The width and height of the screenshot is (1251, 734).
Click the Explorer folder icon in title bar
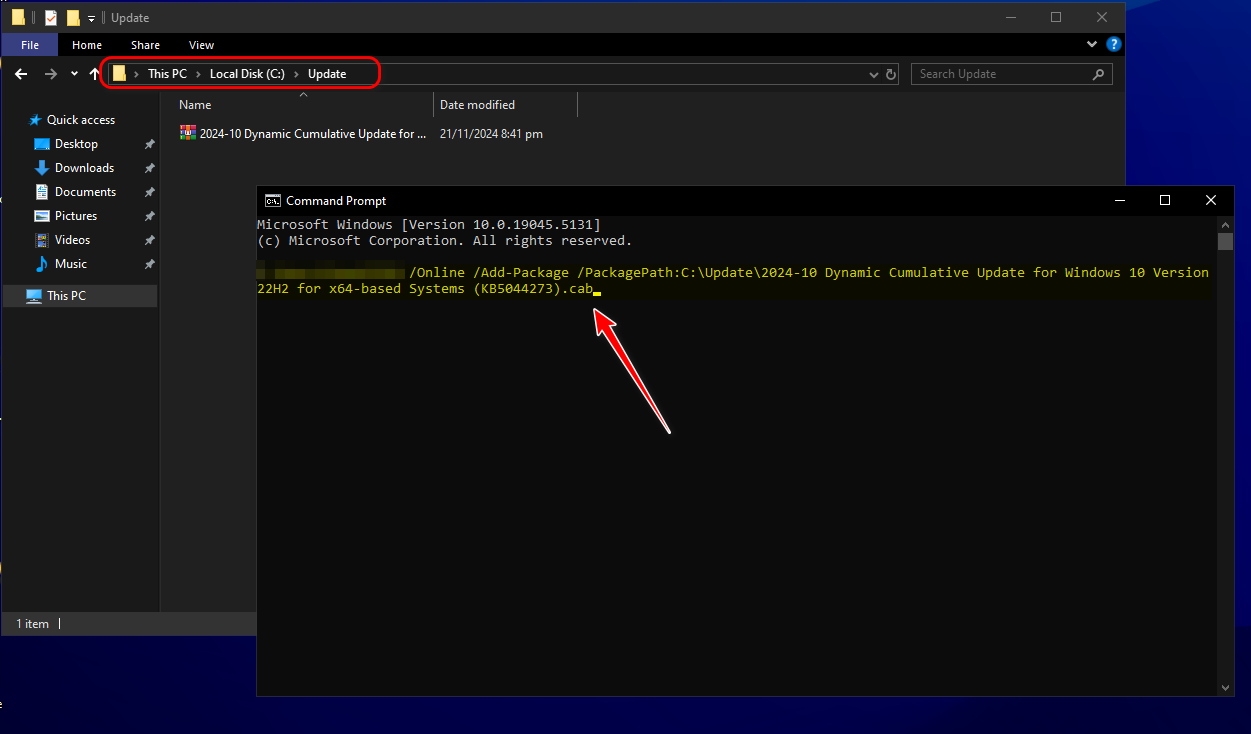(x=18, y=18)
